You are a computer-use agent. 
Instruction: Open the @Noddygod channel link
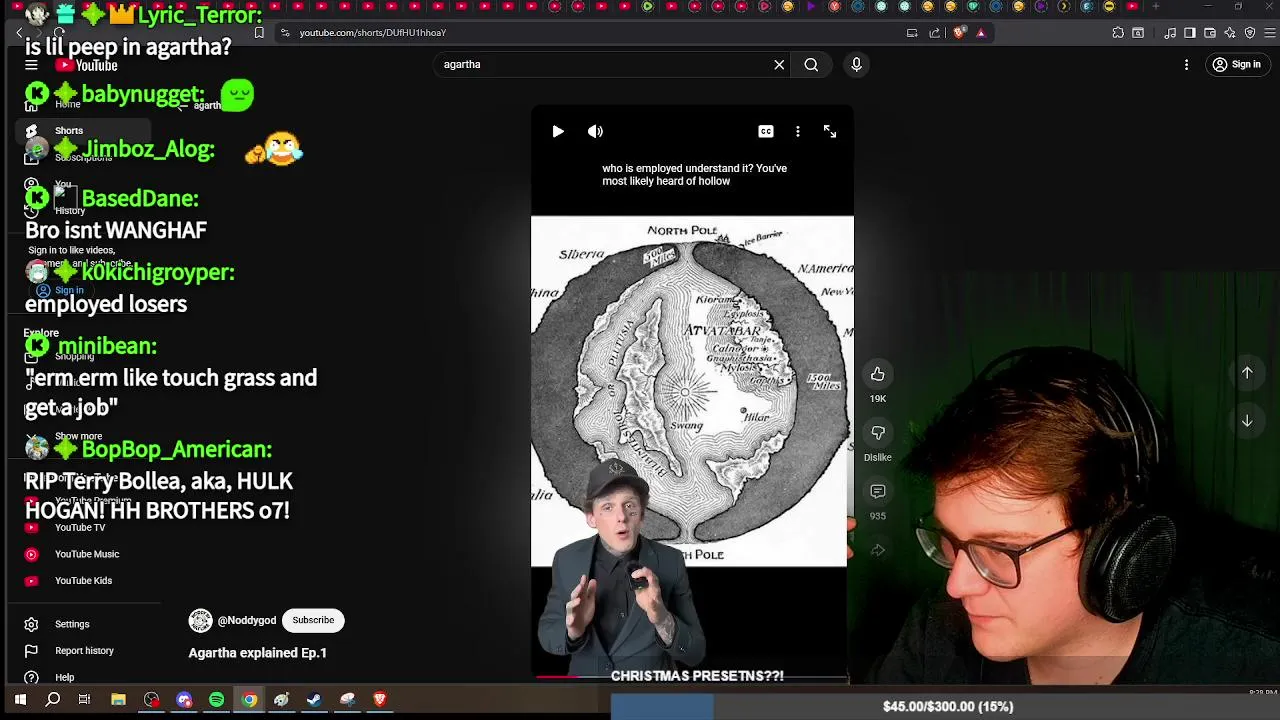247,620
